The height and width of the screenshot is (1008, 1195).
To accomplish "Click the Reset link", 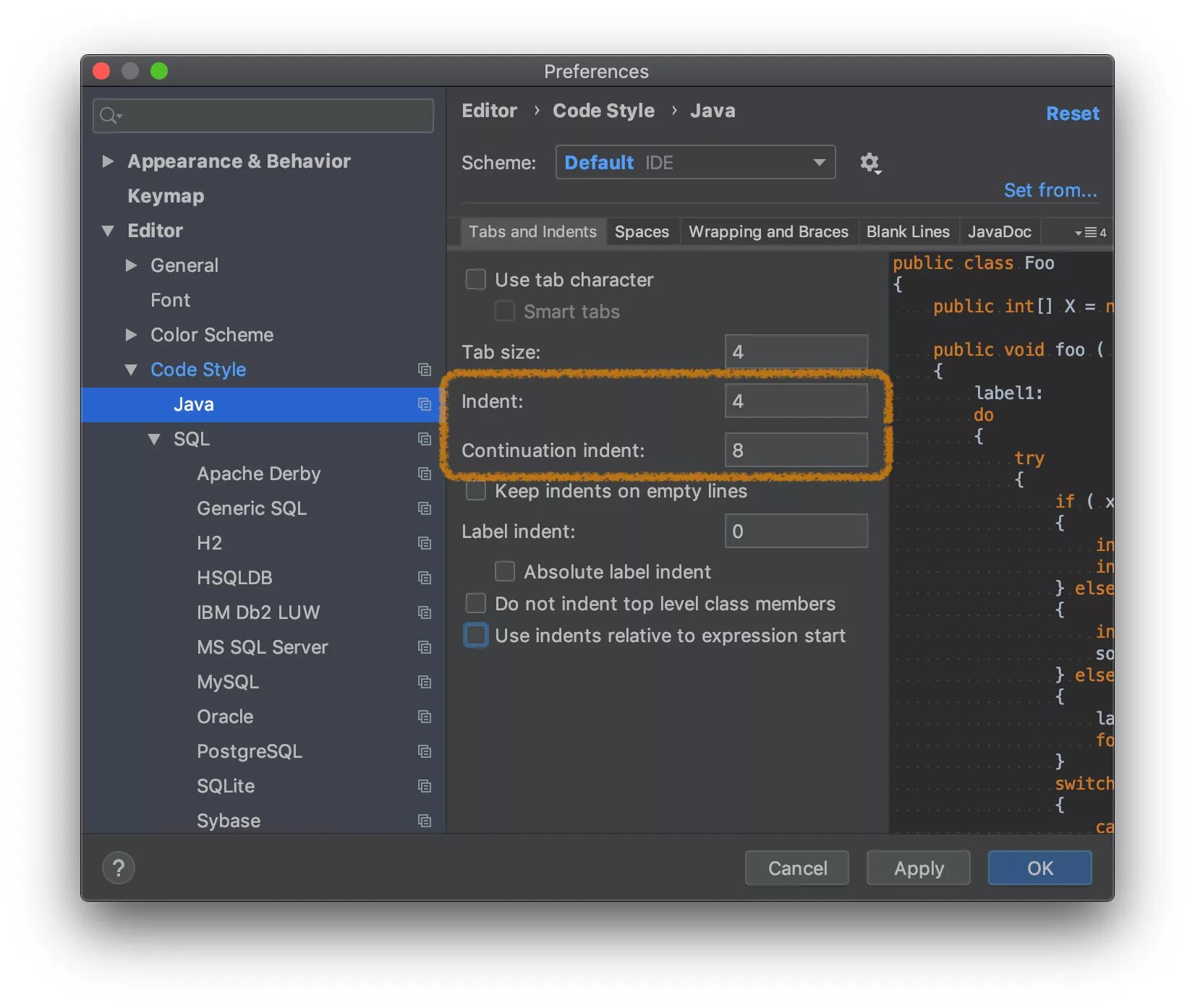I will pyautogui.click(x=1073, y=113).
